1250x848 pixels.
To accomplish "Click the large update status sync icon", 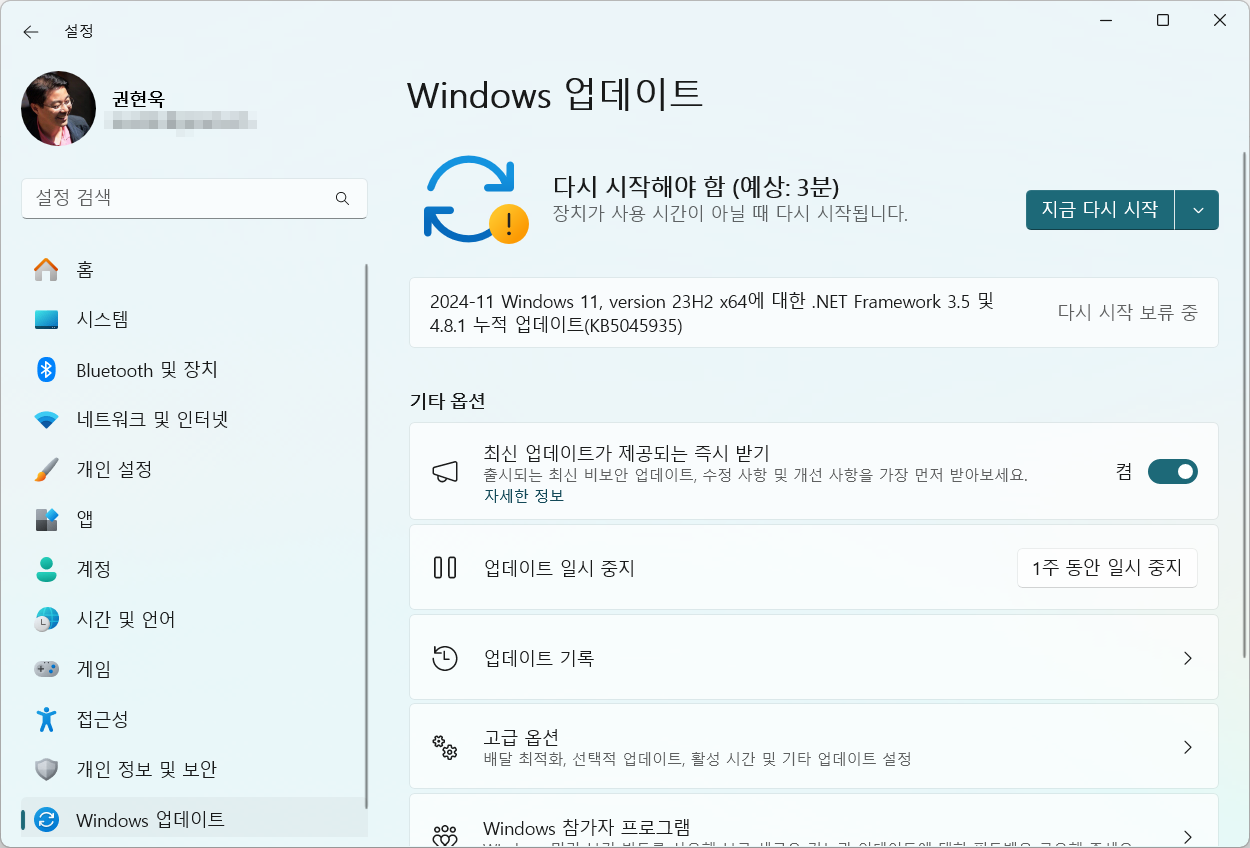I will coord(475,200).
